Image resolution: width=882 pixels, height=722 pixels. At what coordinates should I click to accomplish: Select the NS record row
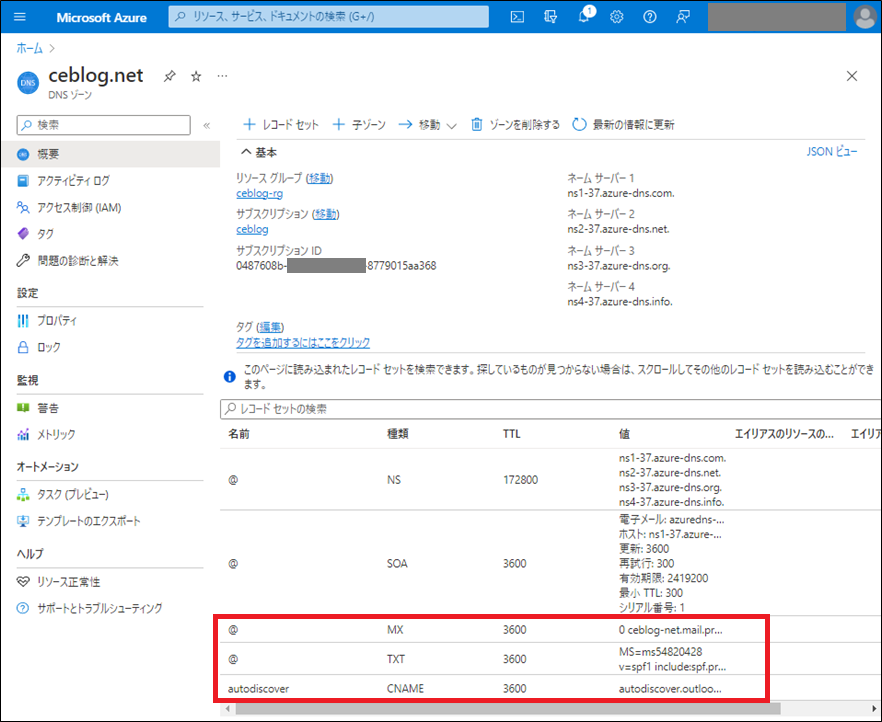click(550, 480)
